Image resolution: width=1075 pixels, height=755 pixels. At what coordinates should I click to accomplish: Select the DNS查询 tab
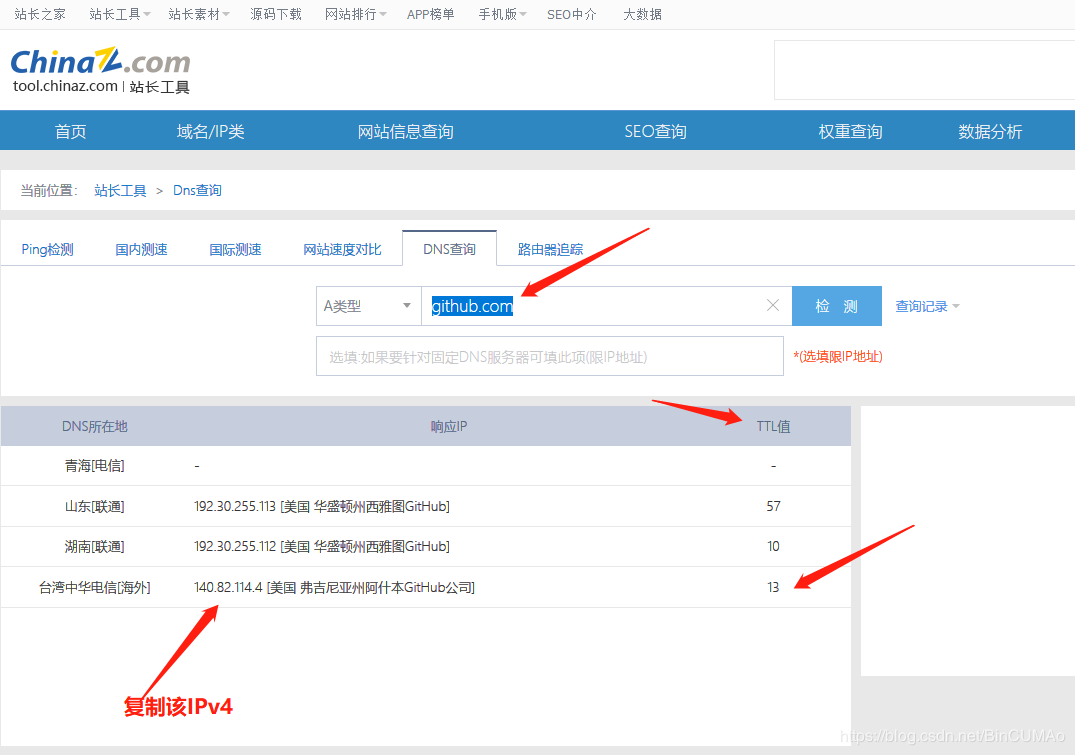[449, 248]
